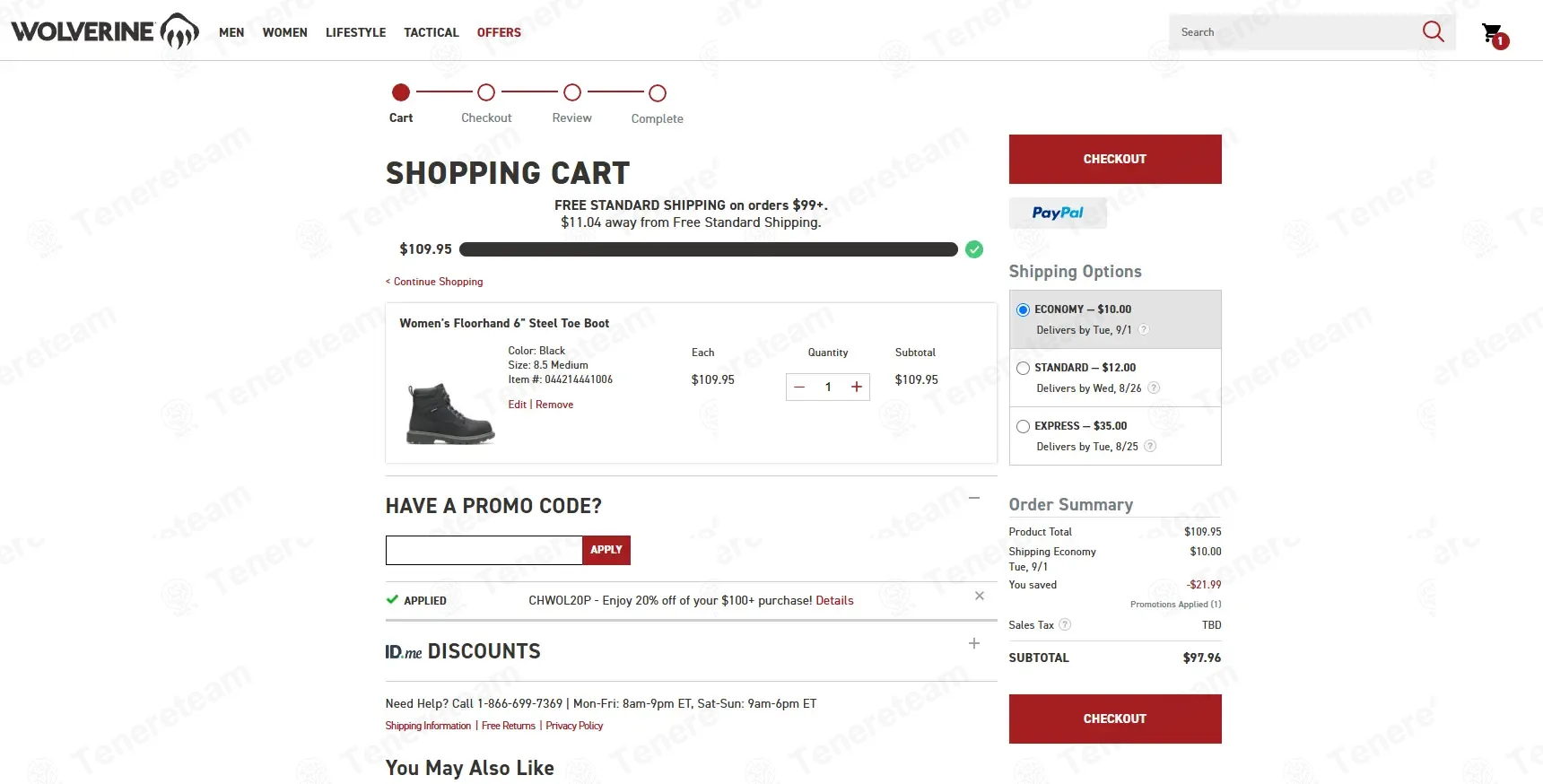The width and height of the screenshot is (1543, 784).
Task: Click the Express delivery help icon
Action: tap(1150, 447)
